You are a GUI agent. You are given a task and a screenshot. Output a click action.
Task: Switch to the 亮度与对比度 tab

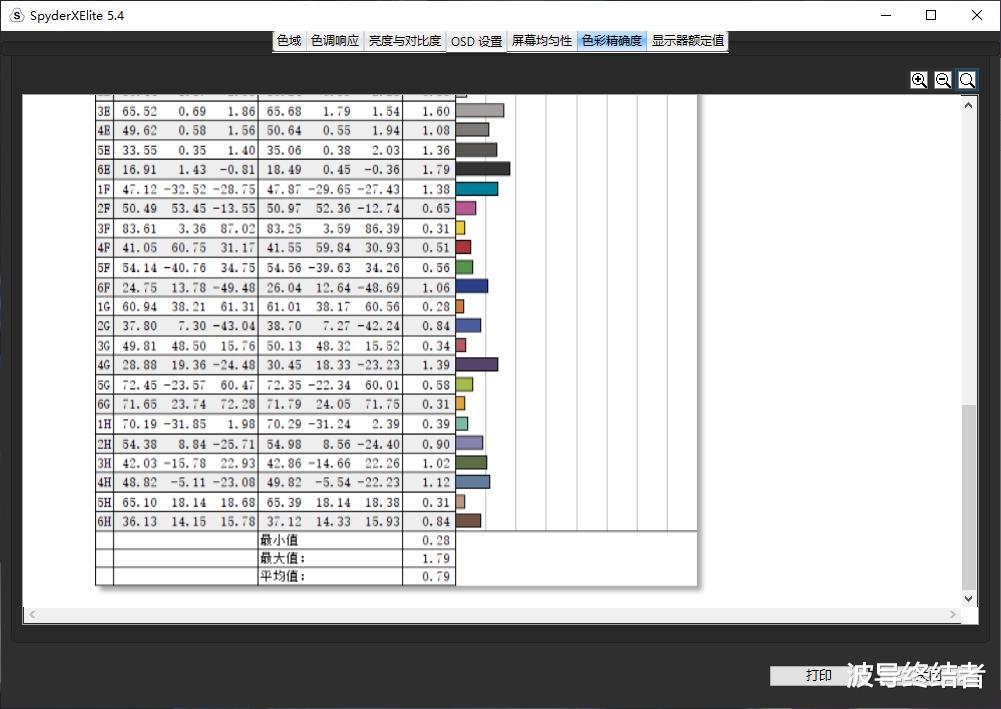pyautogui.click(x=404, y=41)
